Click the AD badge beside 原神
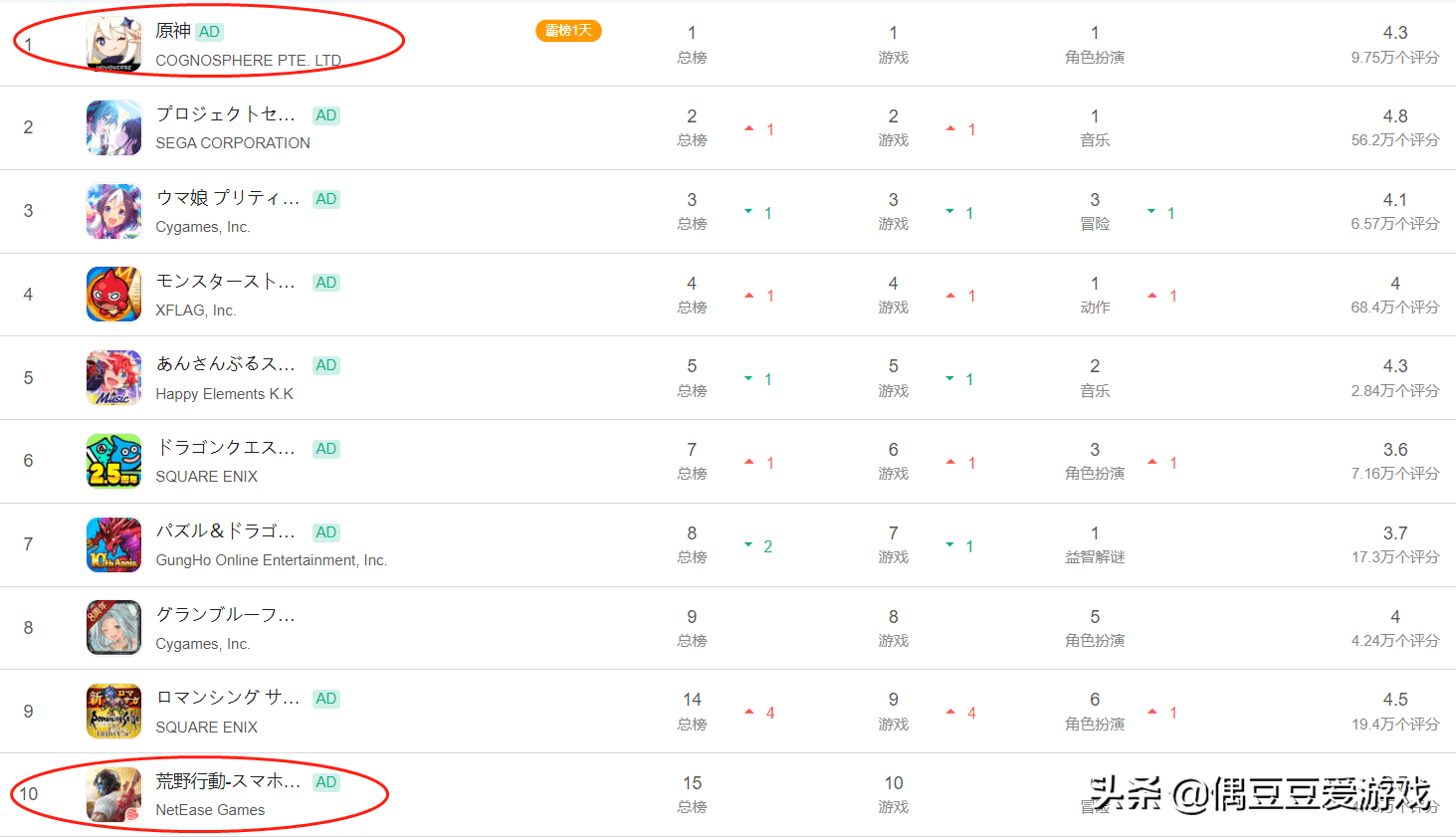The image size is (1456, 837). click(x=209, y=32)
